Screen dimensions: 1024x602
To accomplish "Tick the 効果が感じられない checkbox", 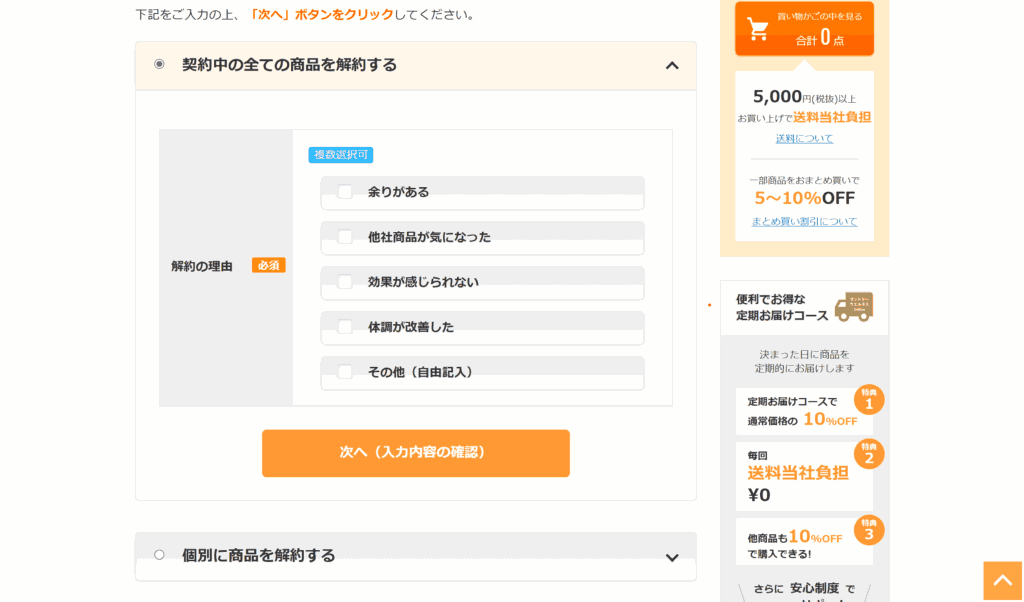I will pos(345,282).
